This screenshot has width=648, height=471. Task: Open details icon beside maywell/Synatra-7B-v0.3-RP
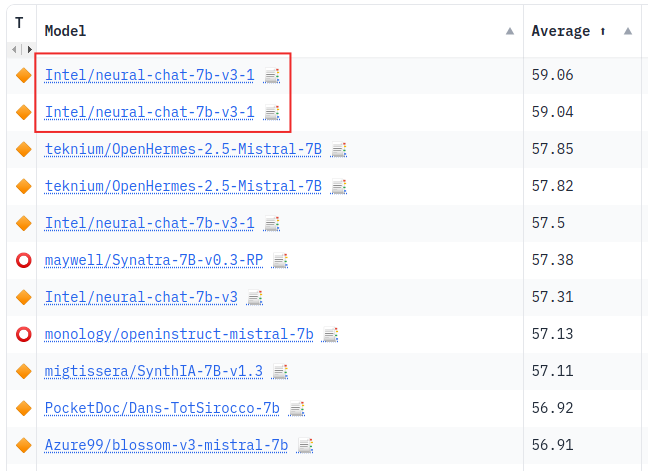(x=279, y=261)
